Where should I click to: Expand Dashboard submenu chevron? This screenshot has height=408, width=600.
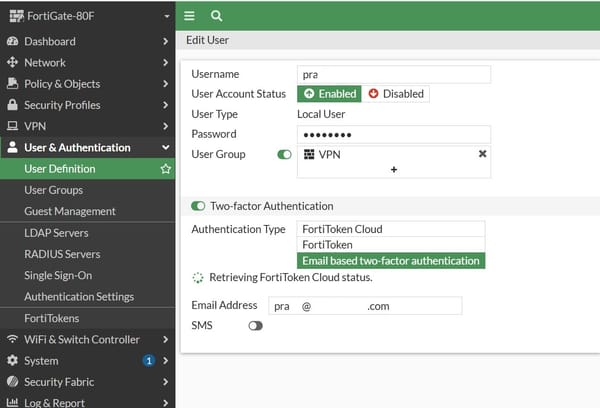165,41
